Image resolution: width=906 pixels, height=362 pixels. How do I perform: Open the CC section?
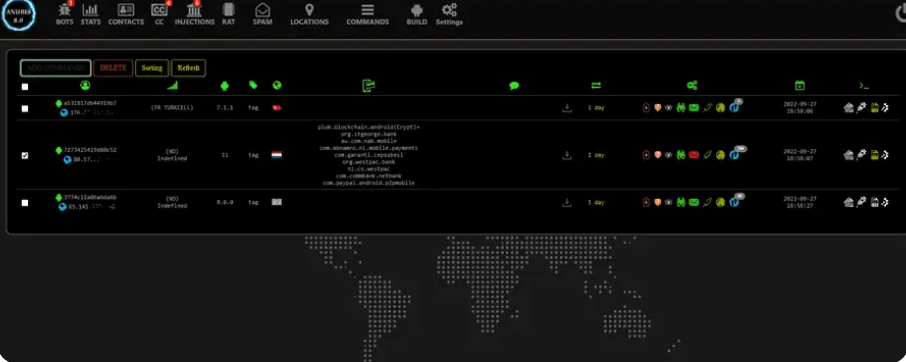click(x=159, y=13)
